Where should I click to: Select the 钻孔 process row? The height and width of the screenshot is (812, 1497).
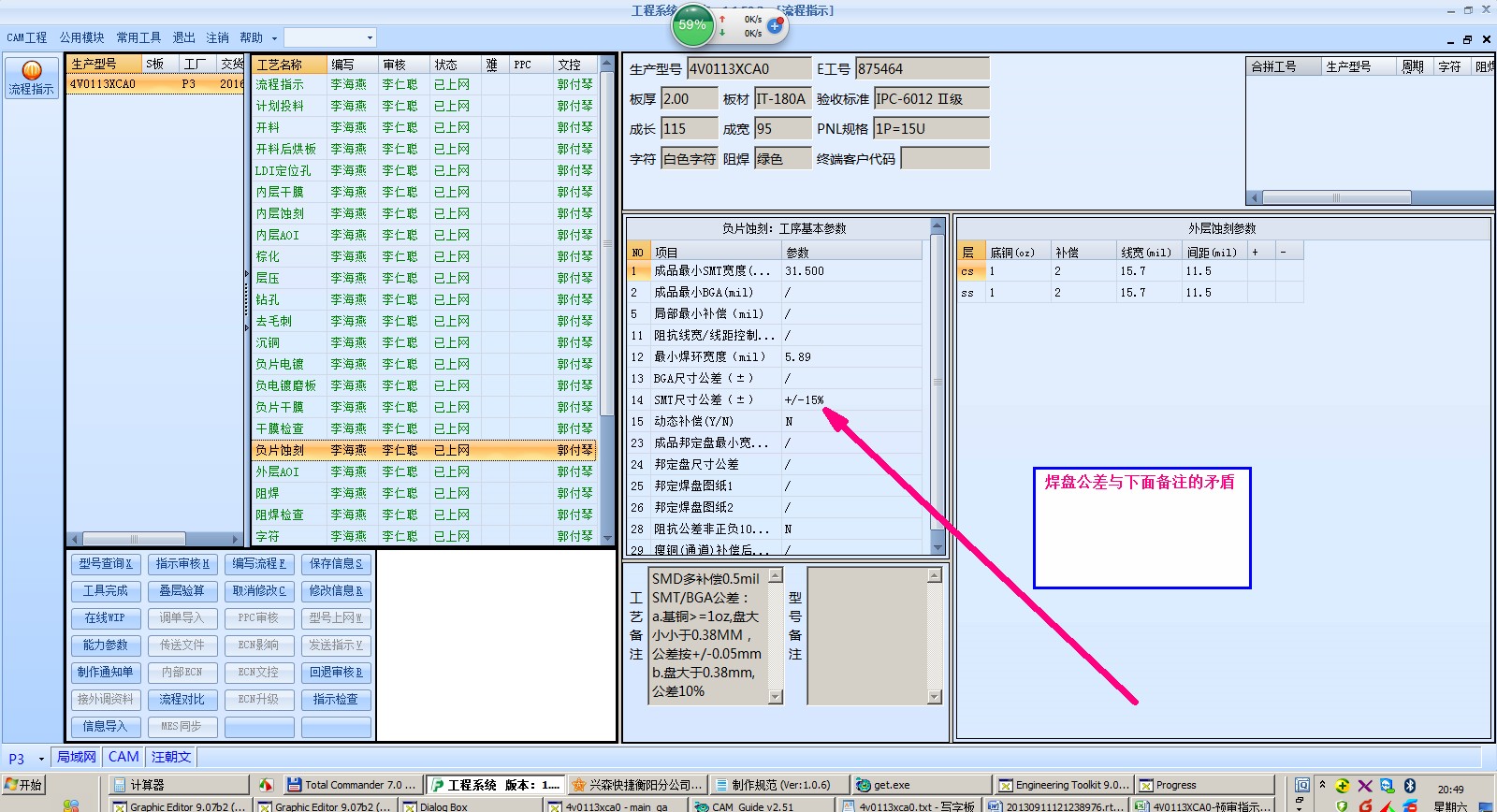[x=425, y=299]
